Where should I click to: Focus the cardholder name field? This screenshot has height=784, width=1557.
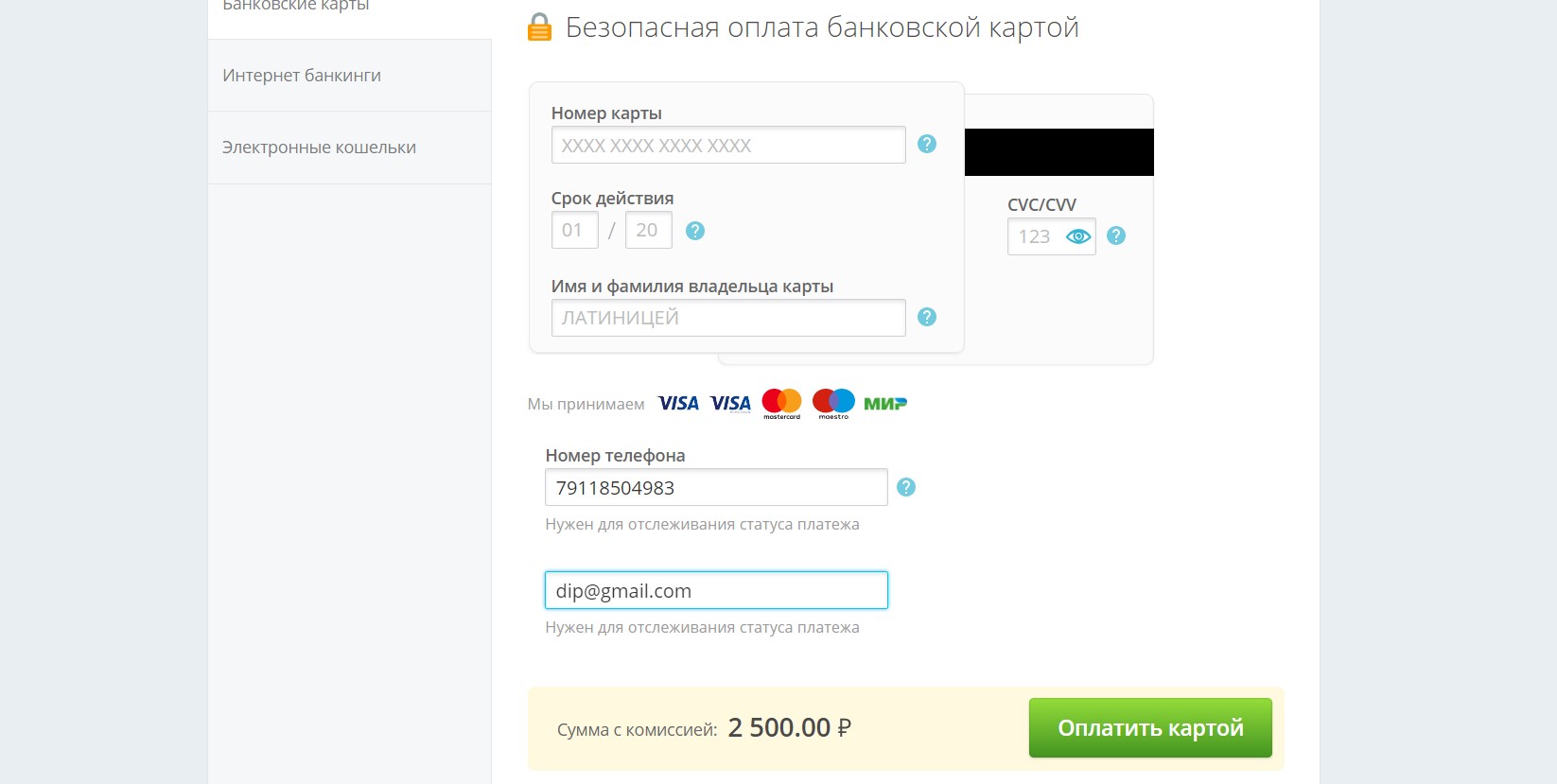click(728, 318)
